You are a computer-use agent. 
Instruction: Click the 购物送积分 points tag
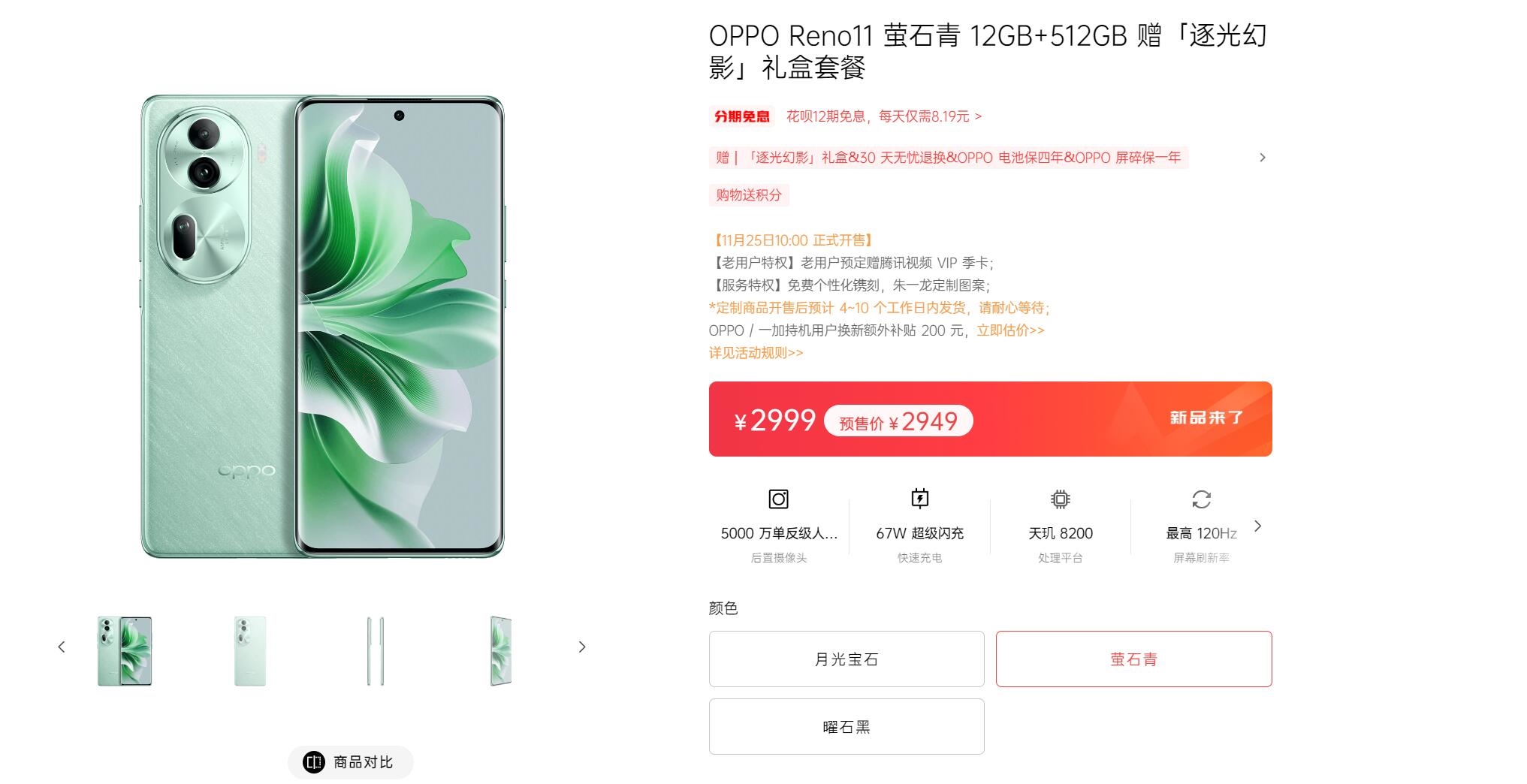[749, 195]
